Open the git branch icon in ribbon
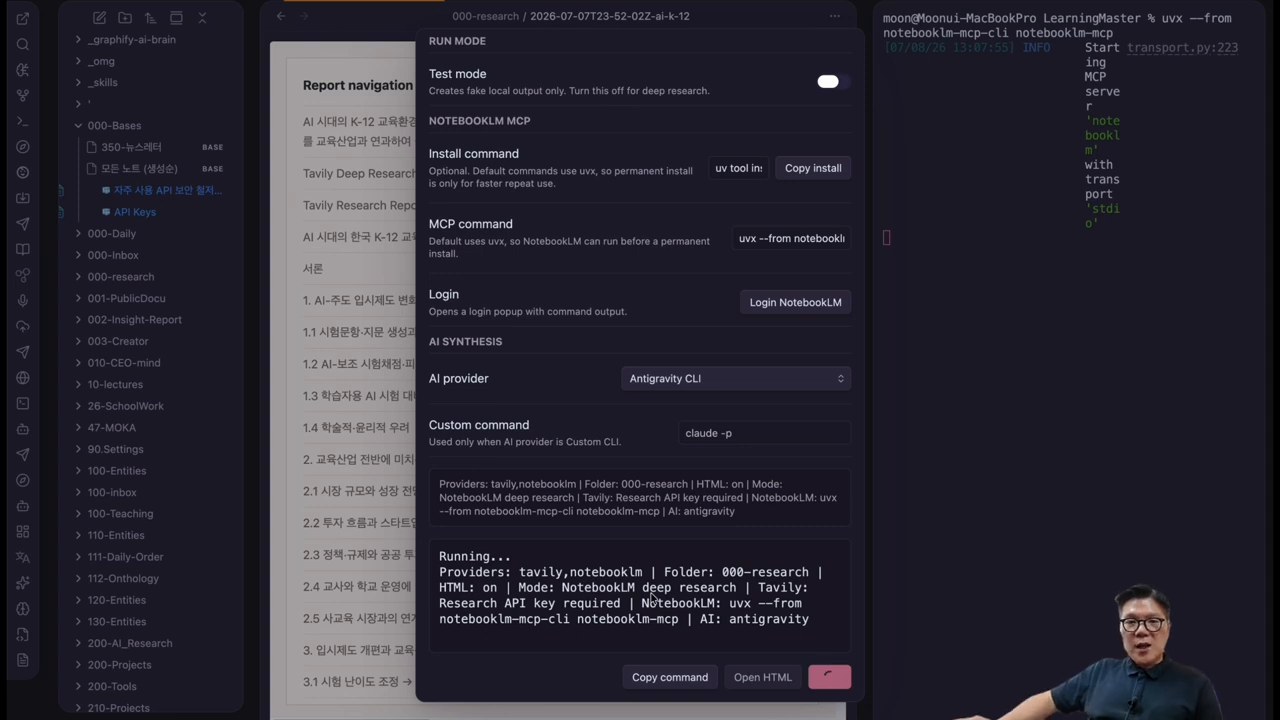Screen dimensions: 1280x720 [23, 96]
